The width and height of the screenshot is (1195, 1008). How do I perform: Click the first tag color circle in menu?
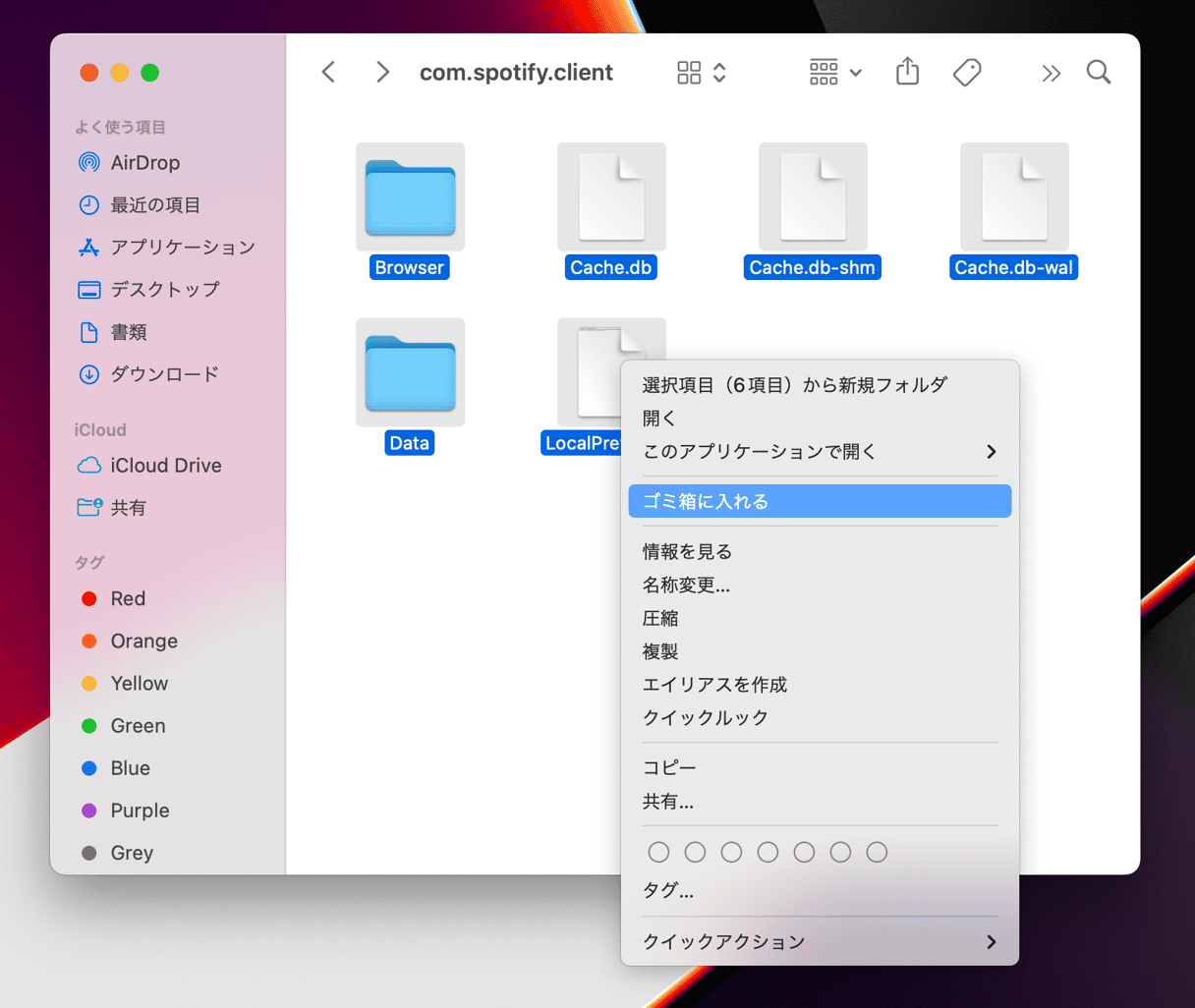pos(658,852)
